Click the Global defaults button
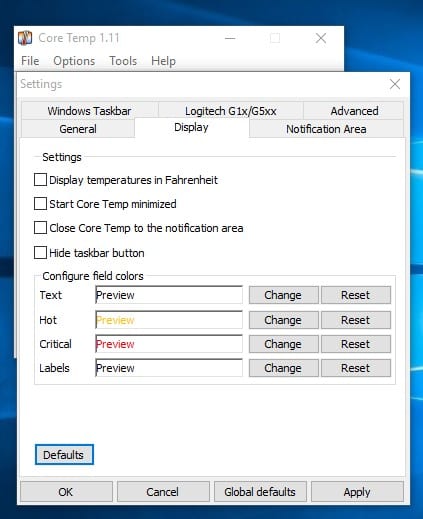This screenshot has width=423, height=519. 260,492
